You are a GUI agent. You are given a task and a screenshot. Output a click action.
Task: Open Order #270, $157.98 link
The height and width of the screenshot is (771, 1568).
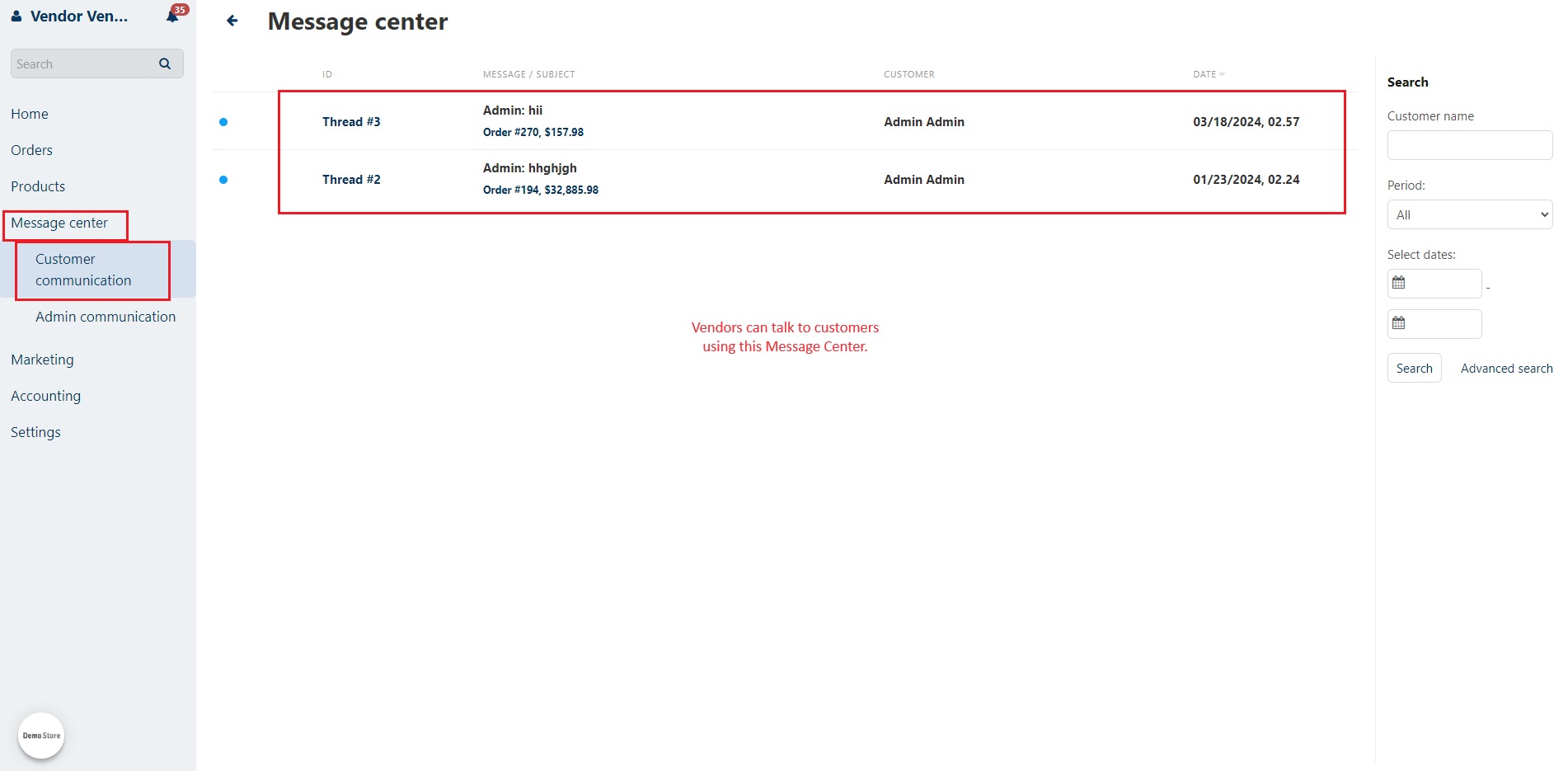coord(533,132)
